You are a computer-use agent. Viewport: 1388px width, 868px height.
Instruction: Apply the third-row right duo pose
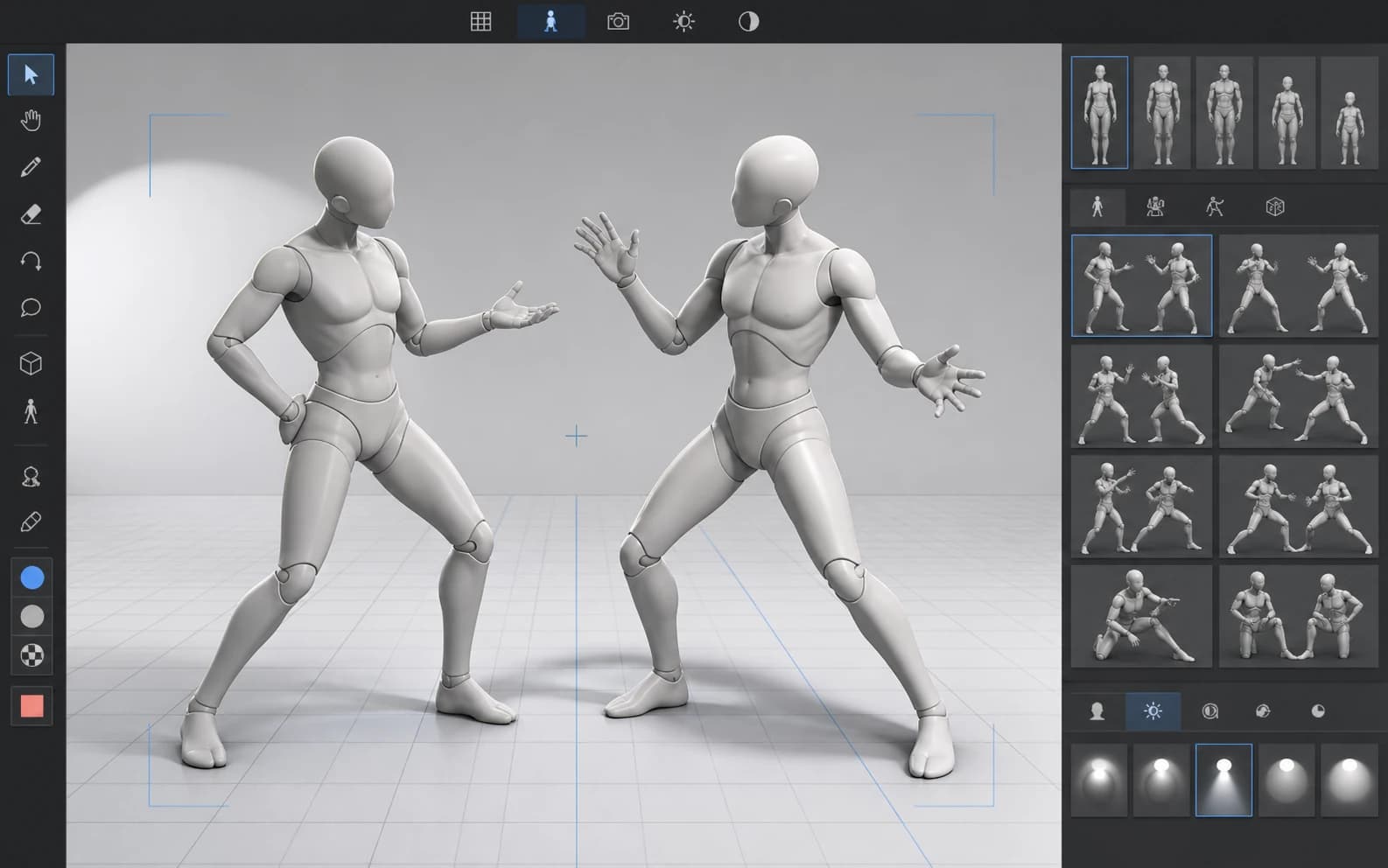point(1299,507)
